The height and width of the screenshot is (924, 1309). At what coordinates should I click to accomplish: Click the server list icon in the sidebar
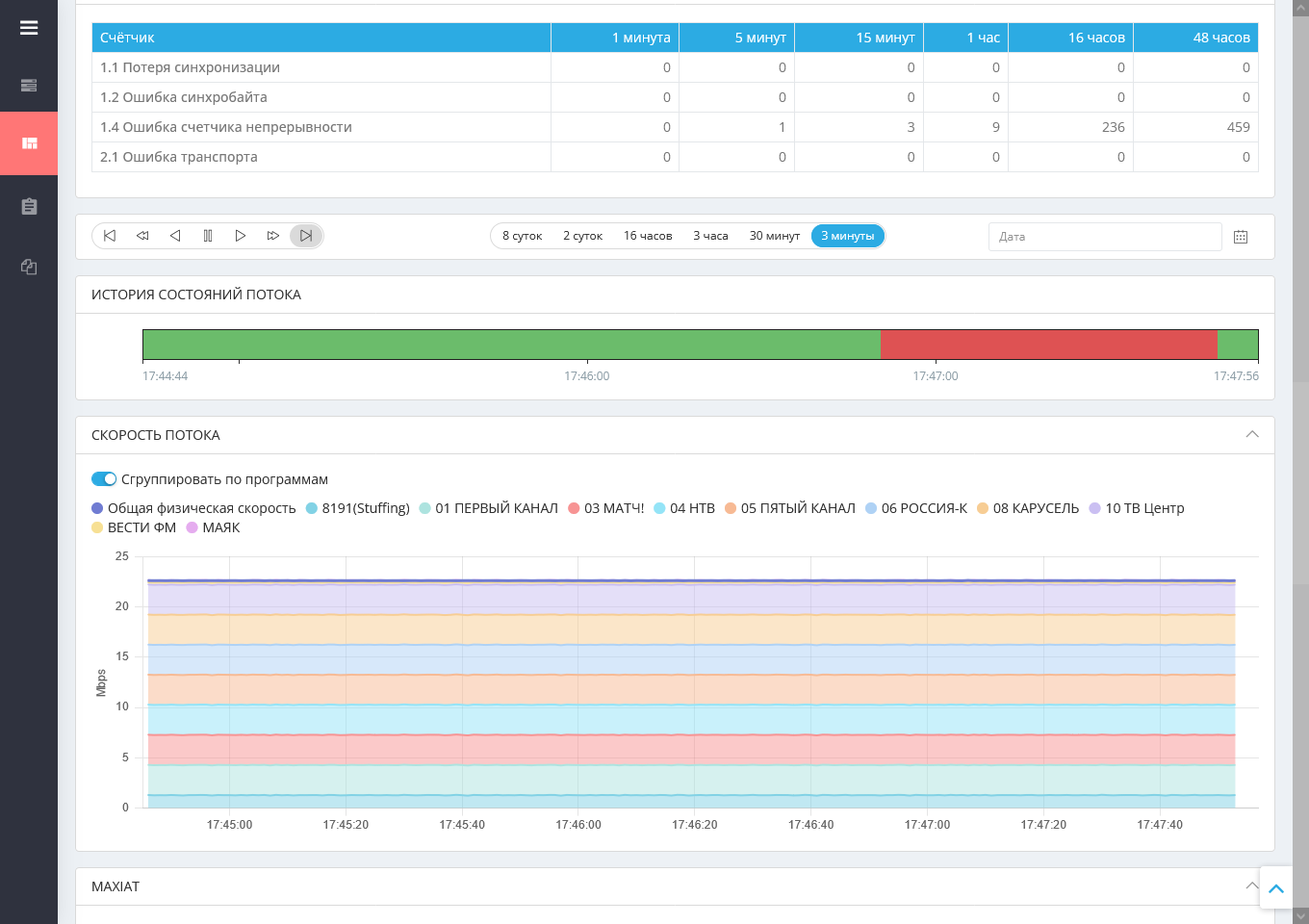(x=29, y=86)
